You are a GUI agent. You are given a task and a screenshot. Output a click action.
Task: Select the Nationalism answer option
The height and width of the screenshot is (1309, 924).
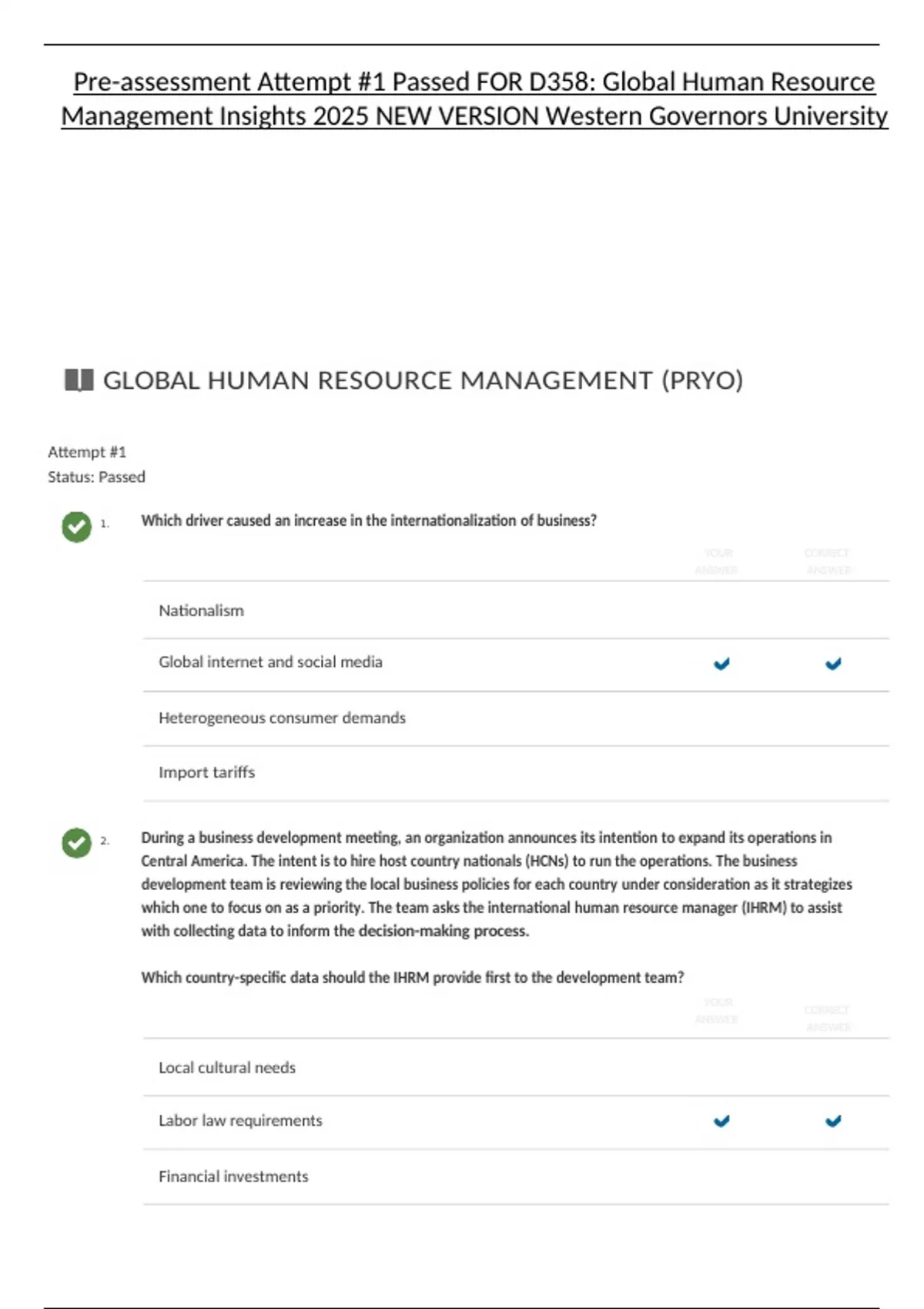point(201,611)
